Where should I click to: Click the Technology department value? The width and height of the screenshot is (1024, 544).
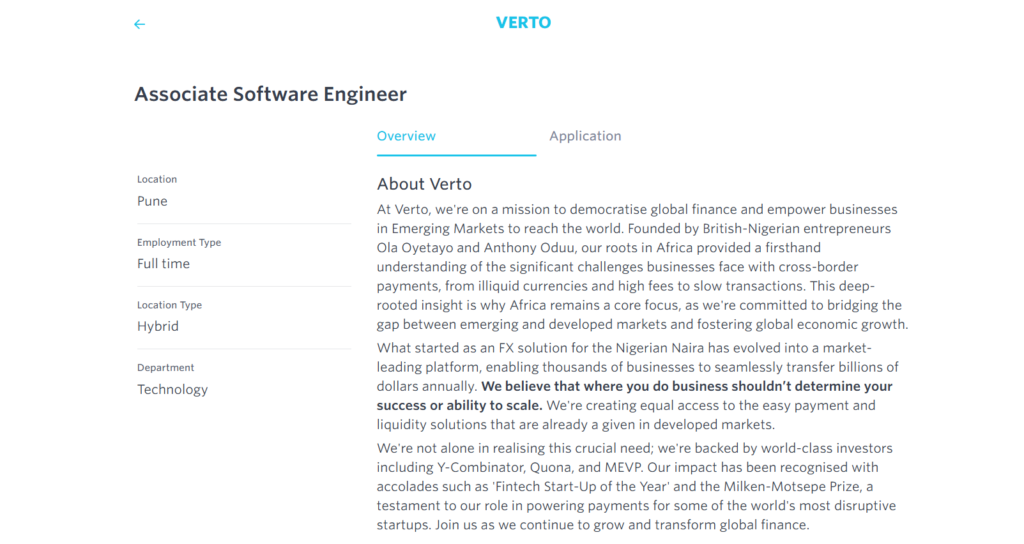172,390
